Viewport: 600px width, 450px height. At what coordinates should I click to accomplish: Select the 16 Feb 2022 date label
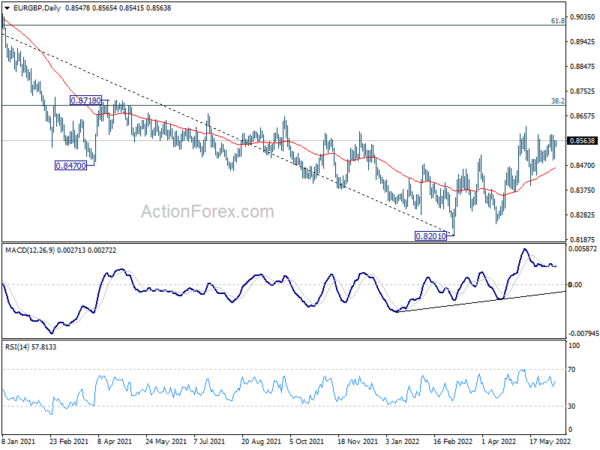[x=453, y=442]
